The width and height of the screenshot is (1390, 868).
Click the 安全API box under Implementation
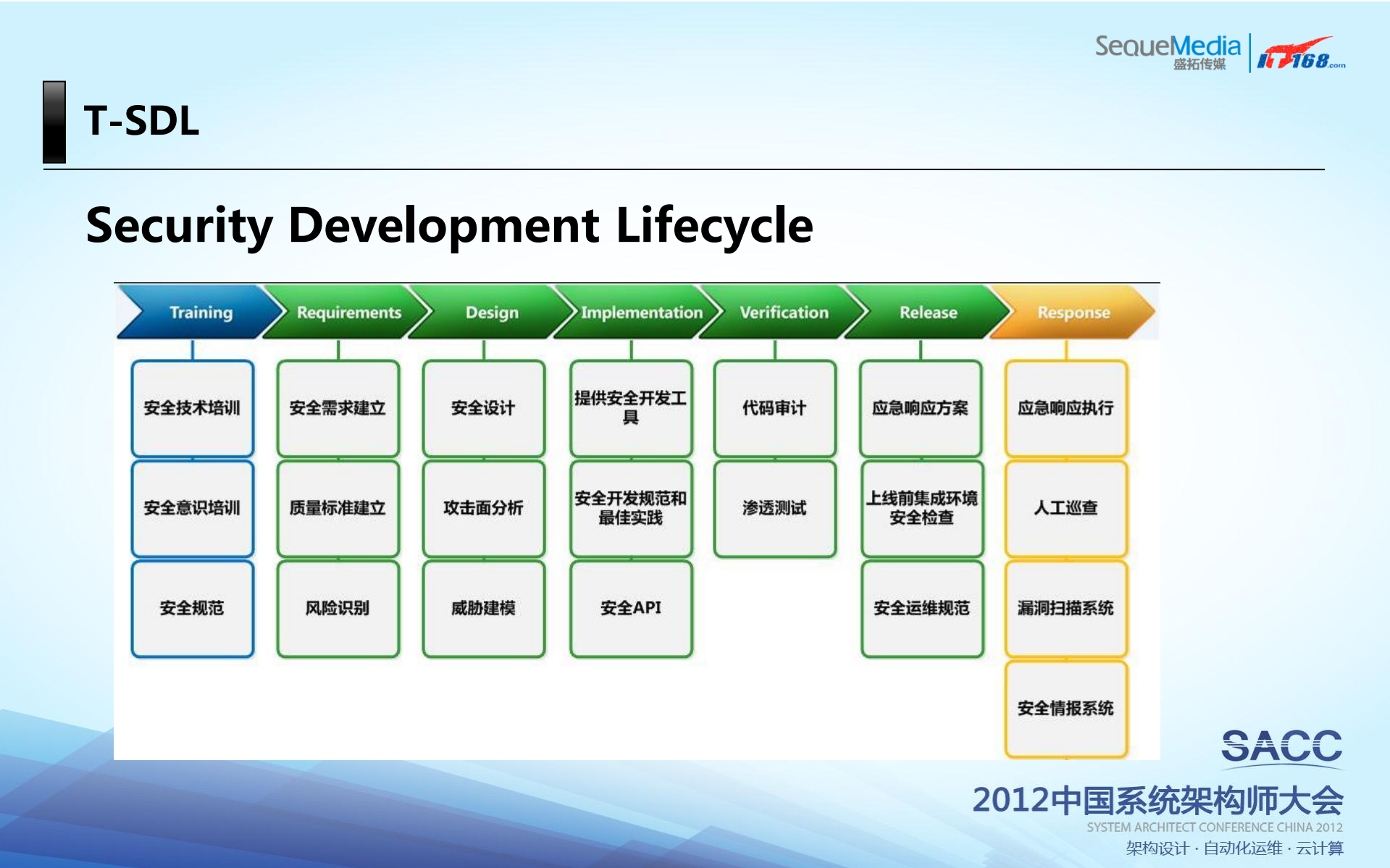click(x=630, y=609)
